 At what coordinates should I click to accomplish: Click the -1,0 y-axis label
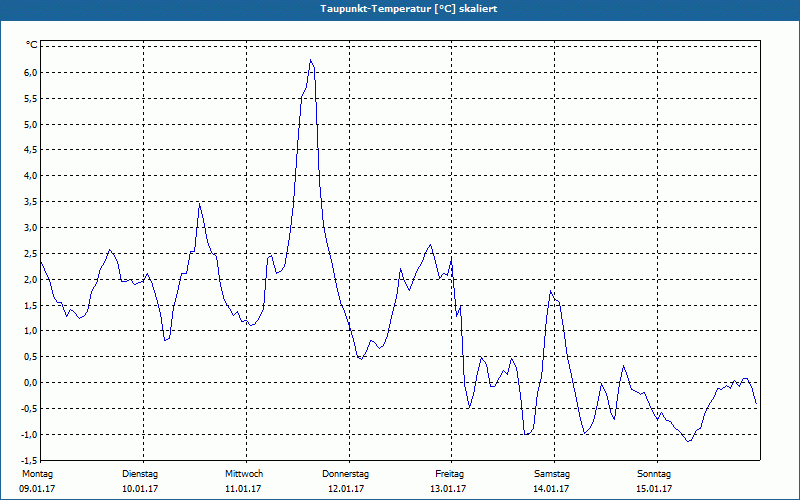click(x=30, y=435)
